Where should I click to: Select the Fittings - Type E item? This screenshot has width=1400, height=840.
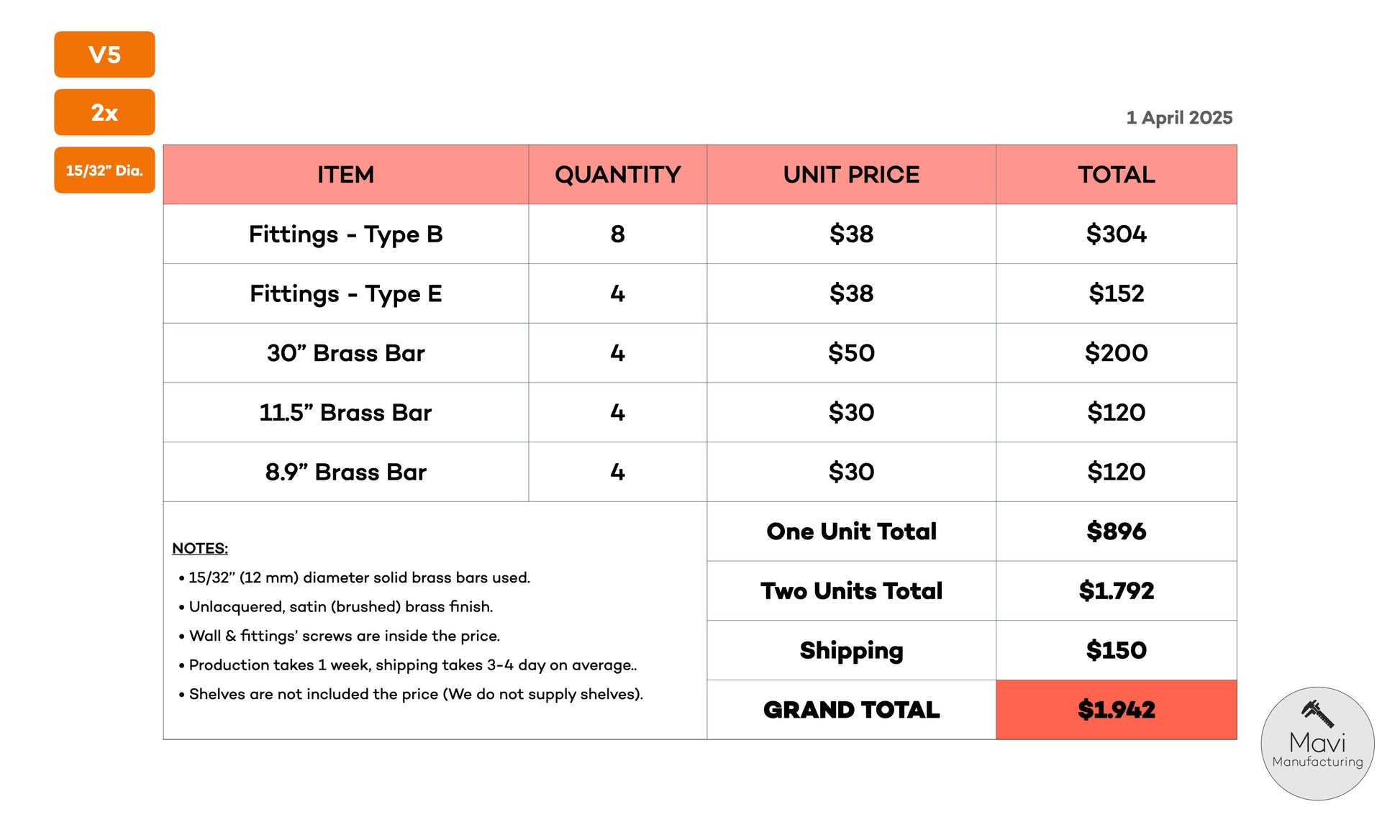point(346,293)
